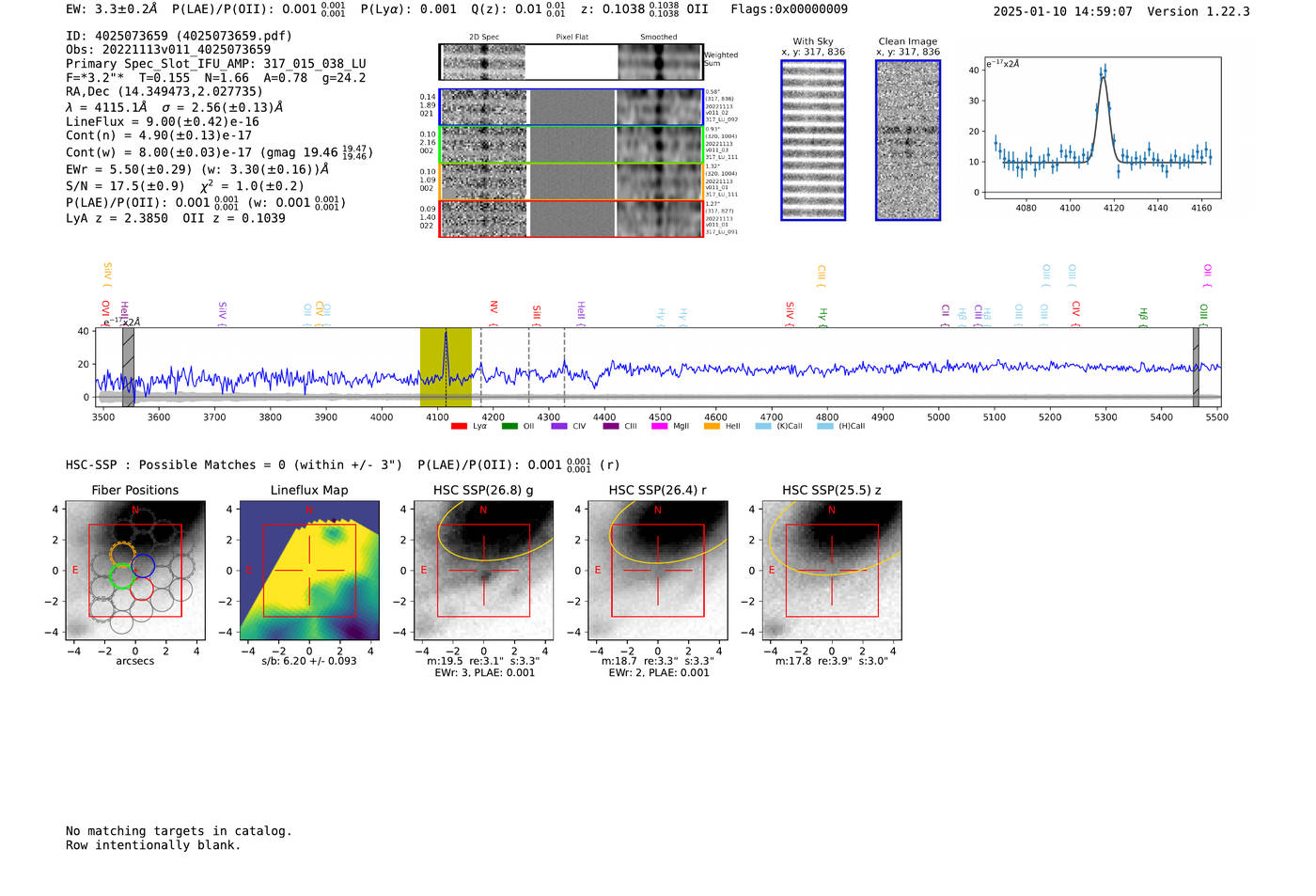
Task: Select the λ = 4115.1Å wavelength line
Action: click(x=175, y=107)
